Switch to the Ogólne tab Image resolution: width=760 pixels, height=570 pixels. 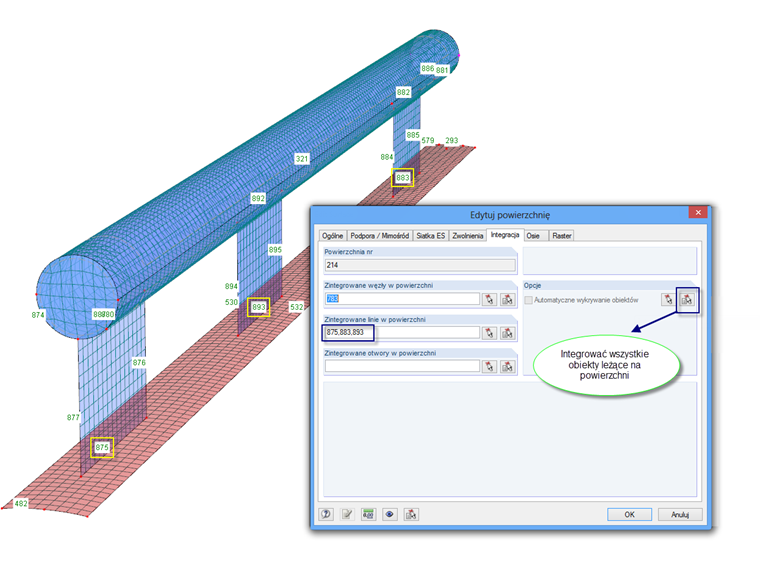click(x=332, y=236)
